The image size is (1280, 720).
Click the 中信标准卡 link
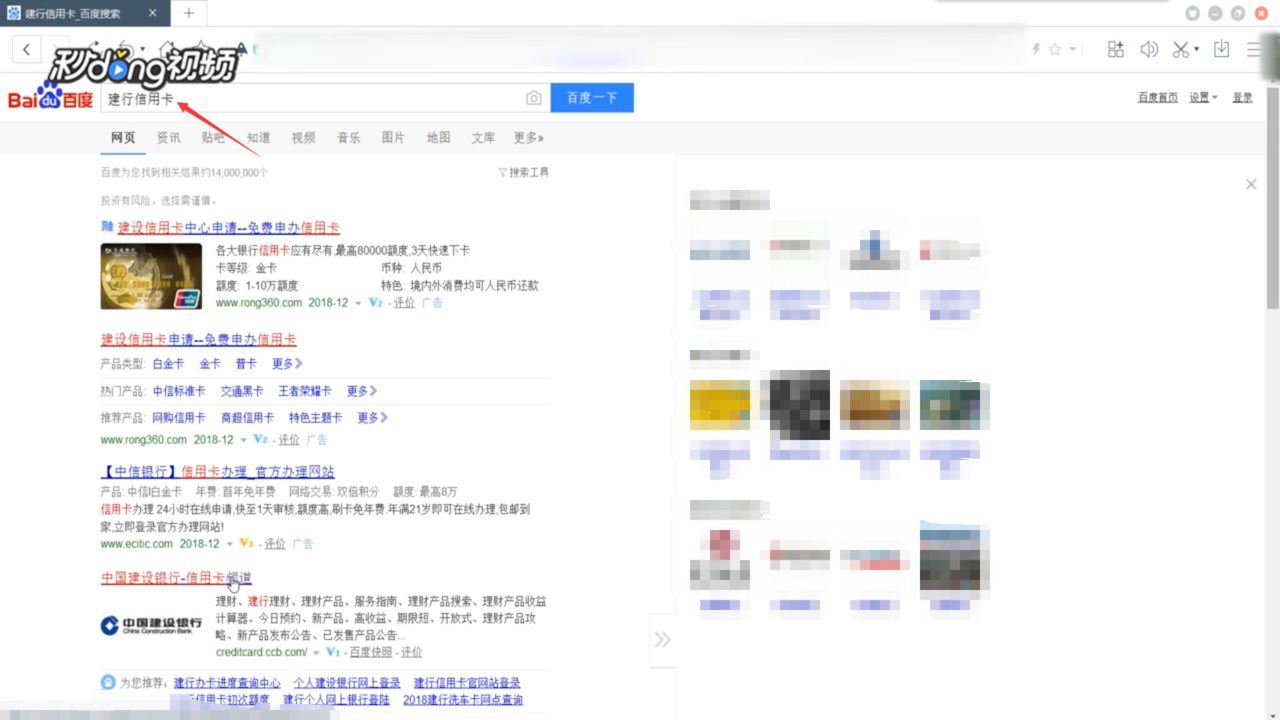(179, 391)
